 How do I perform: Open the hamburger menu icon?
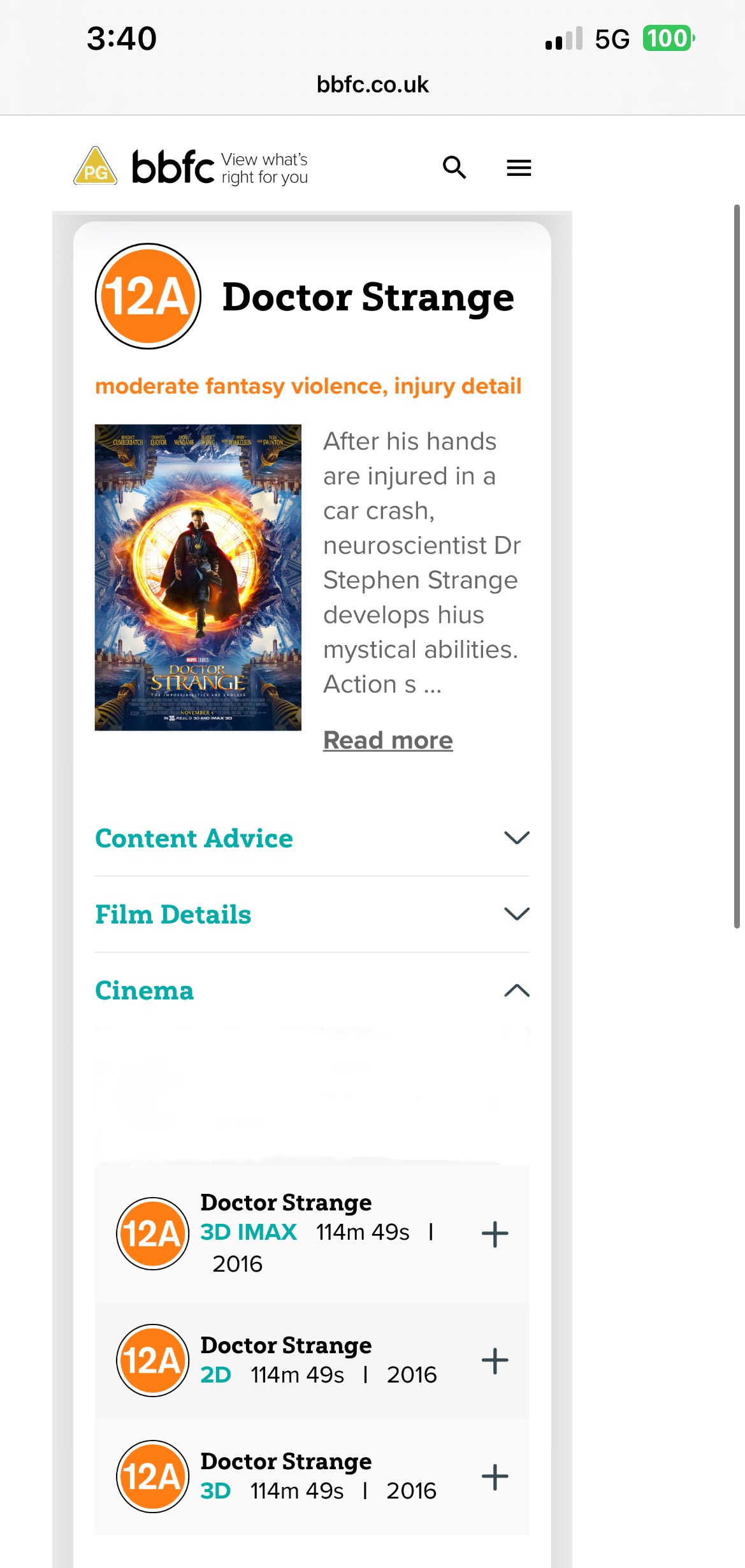[519, 168]
